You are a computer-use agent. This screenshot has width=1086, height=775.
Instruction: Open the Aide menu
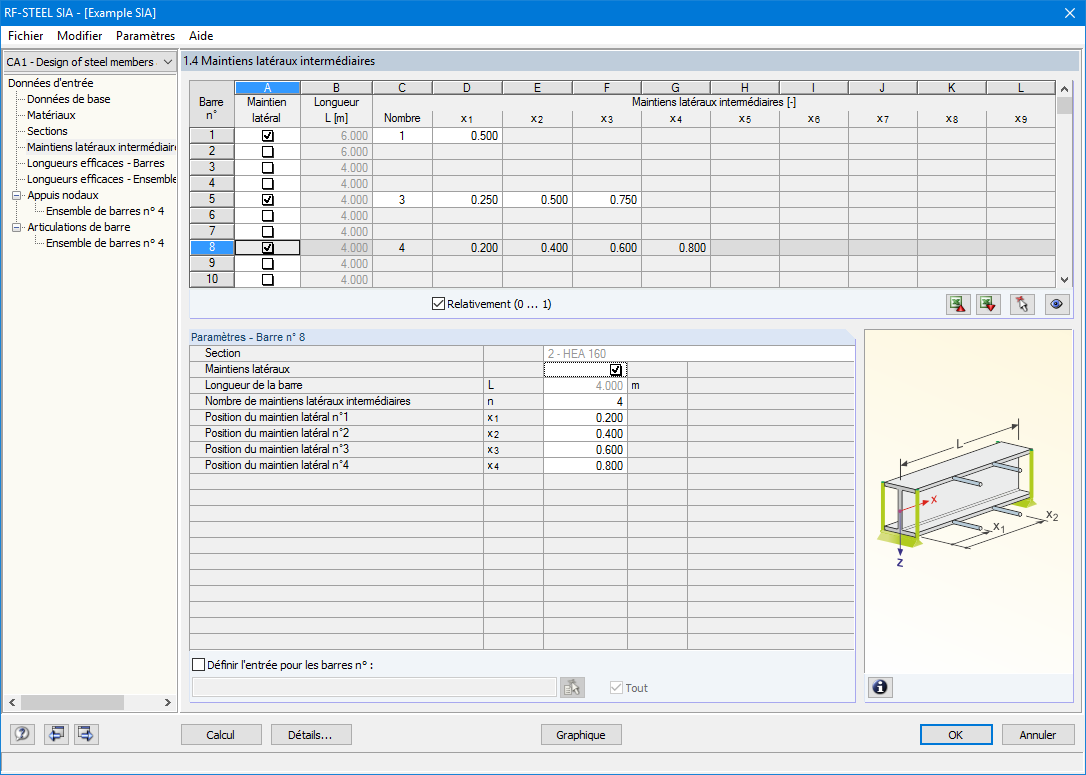pyautogui.click(x=201, y=36)
